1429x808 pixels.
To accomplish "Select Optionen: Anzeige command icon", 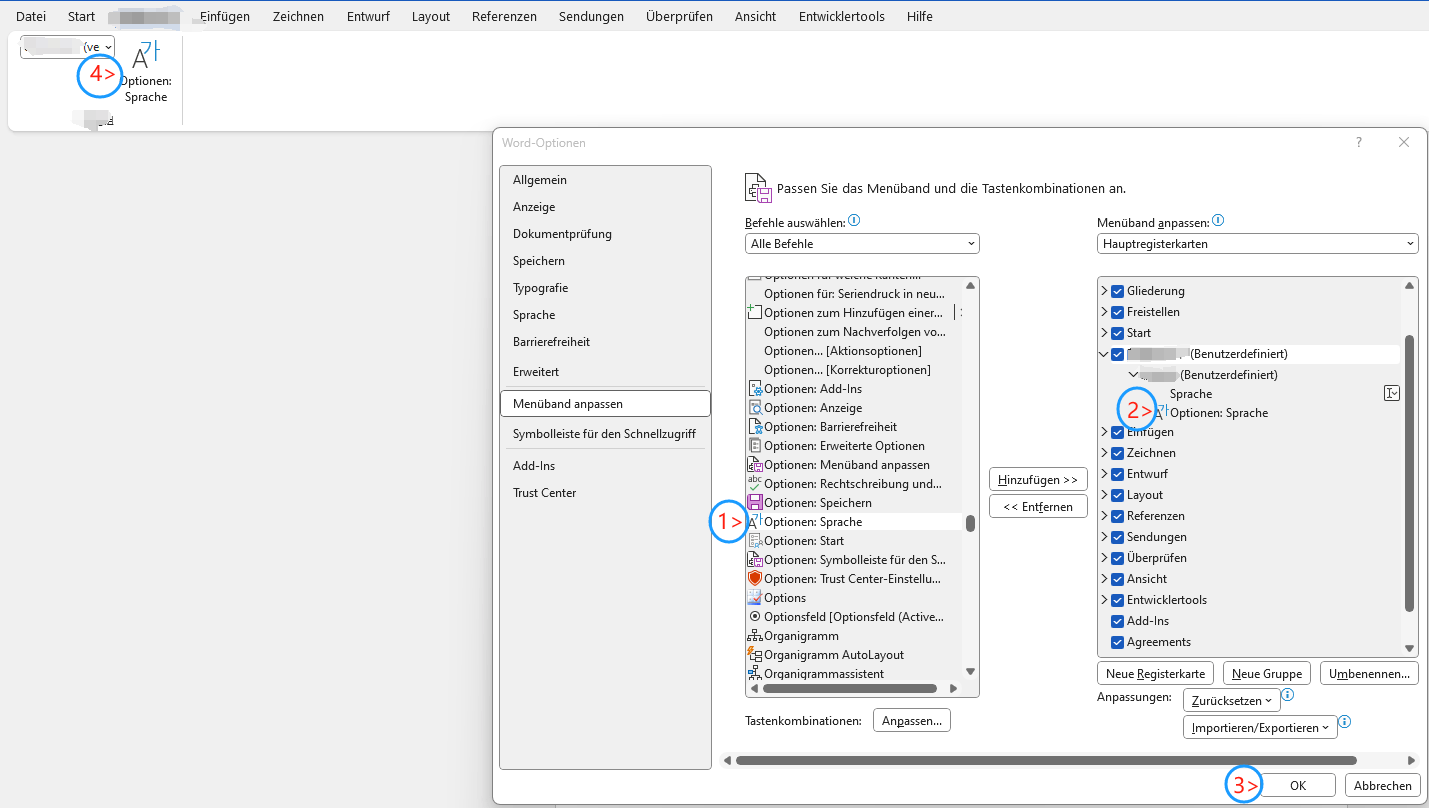I will tap(755, 408).
